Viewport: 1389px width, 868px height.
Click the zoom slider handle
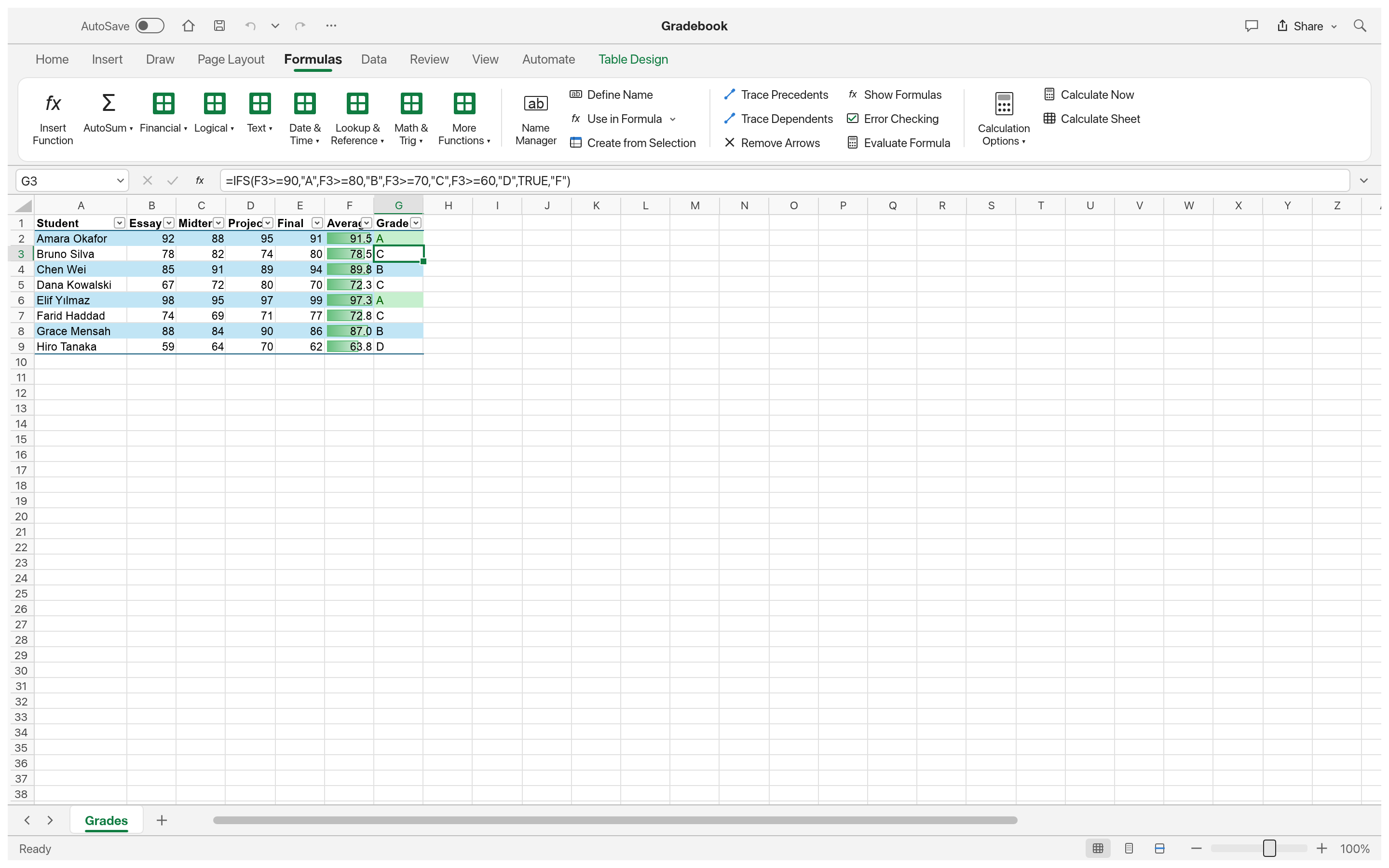pos(1269,849)
